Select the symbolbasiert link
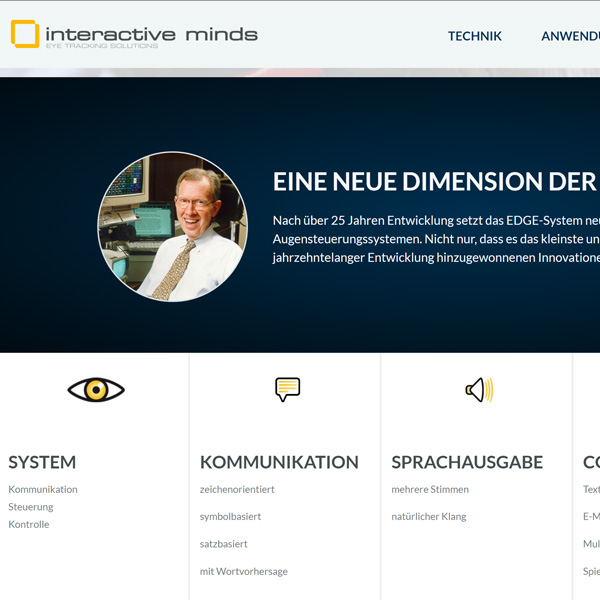 230,517
